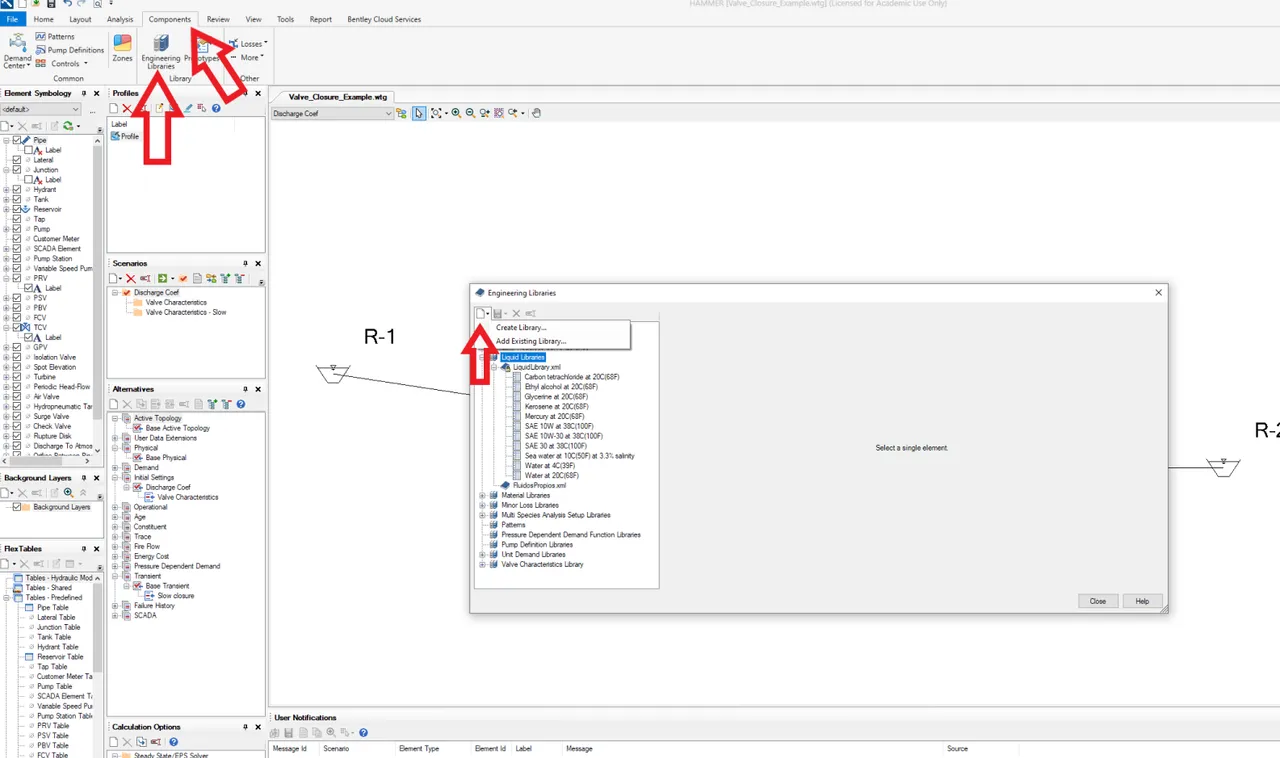Uncheck the Hydrant symbology checkbox
This screenshot has width=1280, height=758.
tap(17, 189)
